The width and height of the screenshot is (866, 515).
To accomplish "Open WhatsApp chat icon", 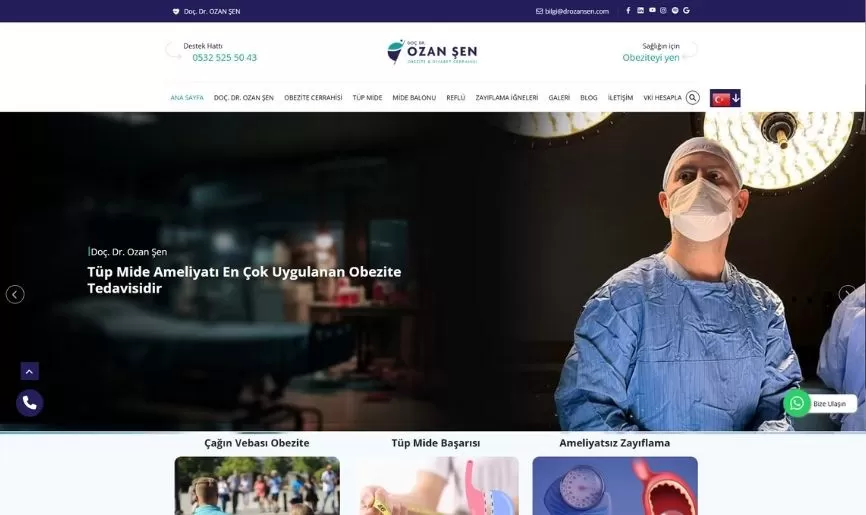I will click(796, 403).
